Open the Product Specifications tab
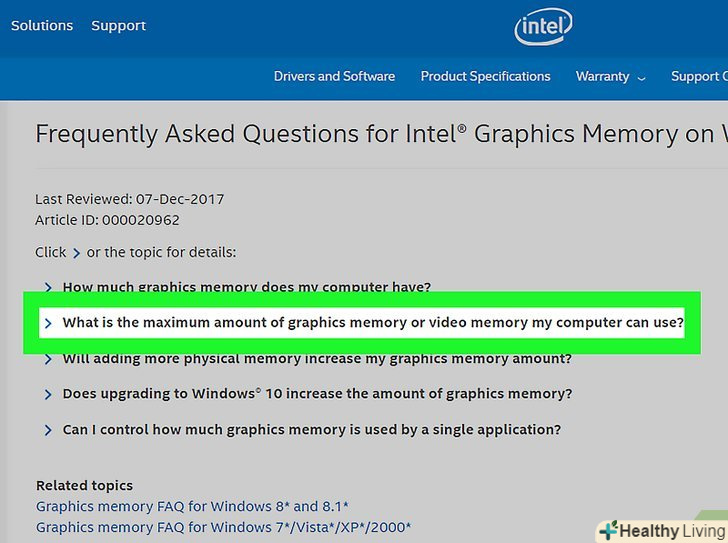The height and width of the screenshot is (543, 728). point(485,76)
